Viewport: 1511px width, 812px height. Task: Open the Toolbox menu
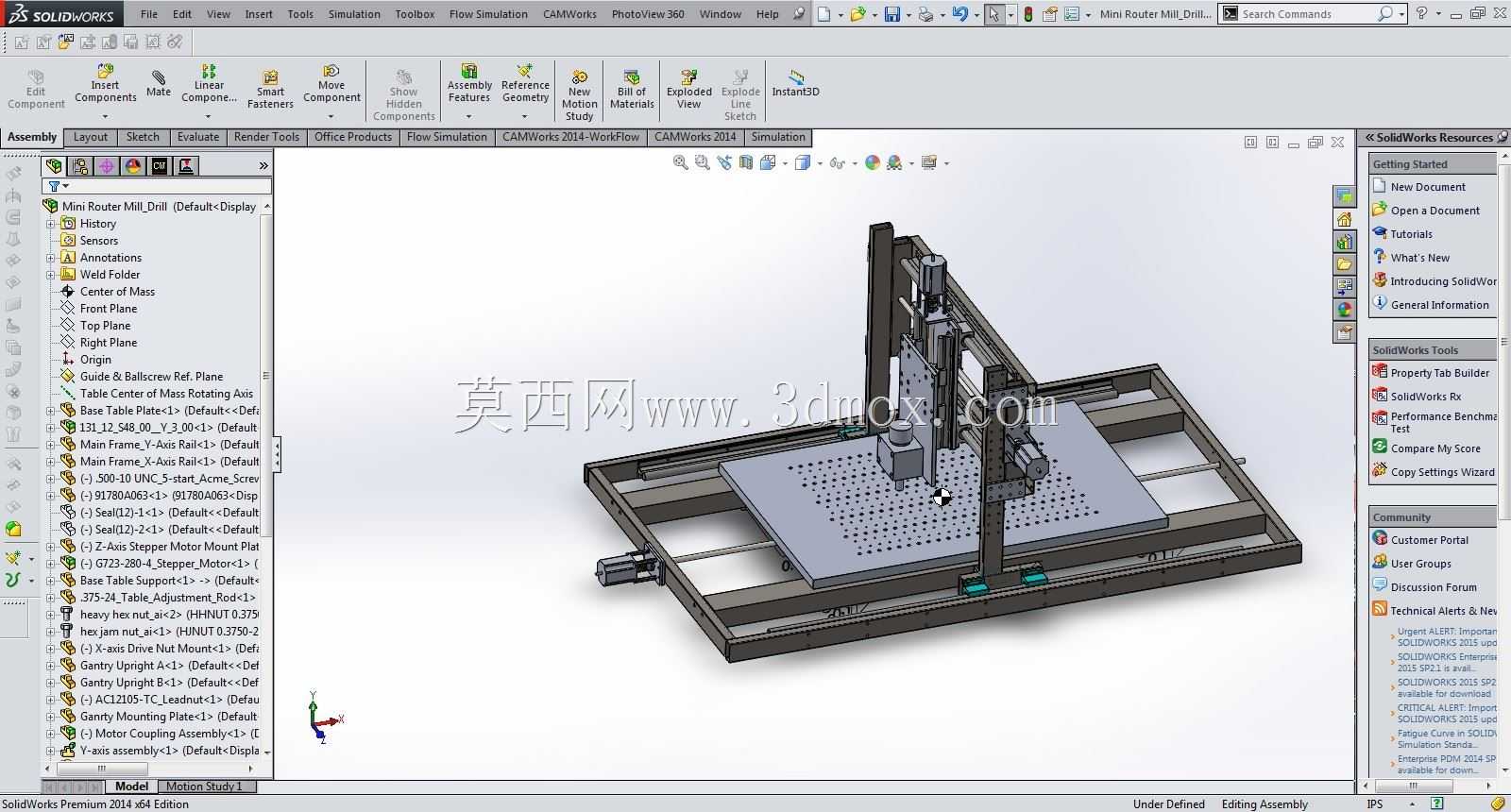[x=415, y=14]
